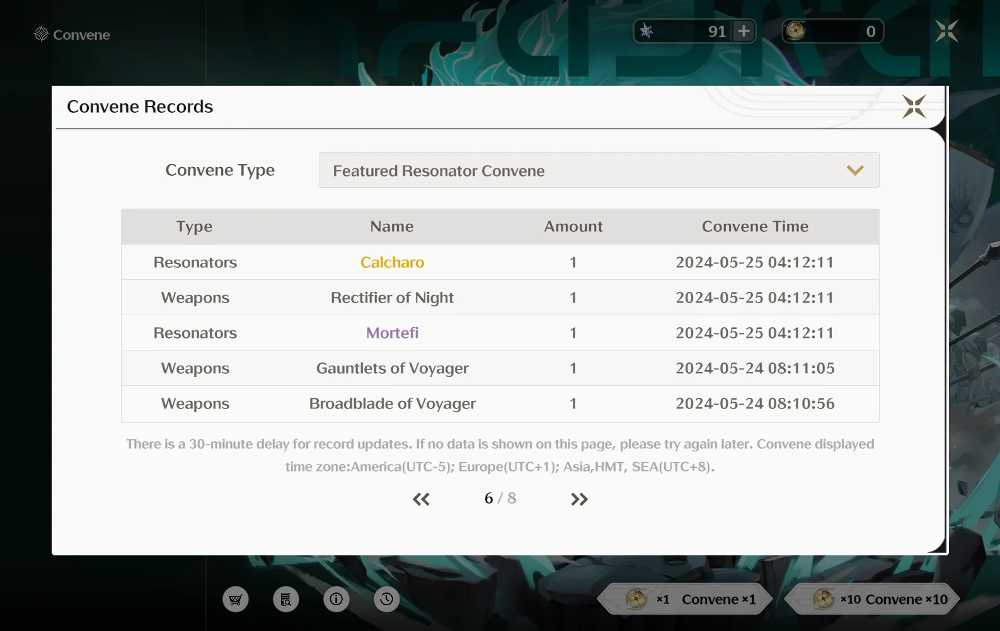Go to previous records page
This screenshot has height=631, width=1000.
pyautogui.click(x=421, y=499)
